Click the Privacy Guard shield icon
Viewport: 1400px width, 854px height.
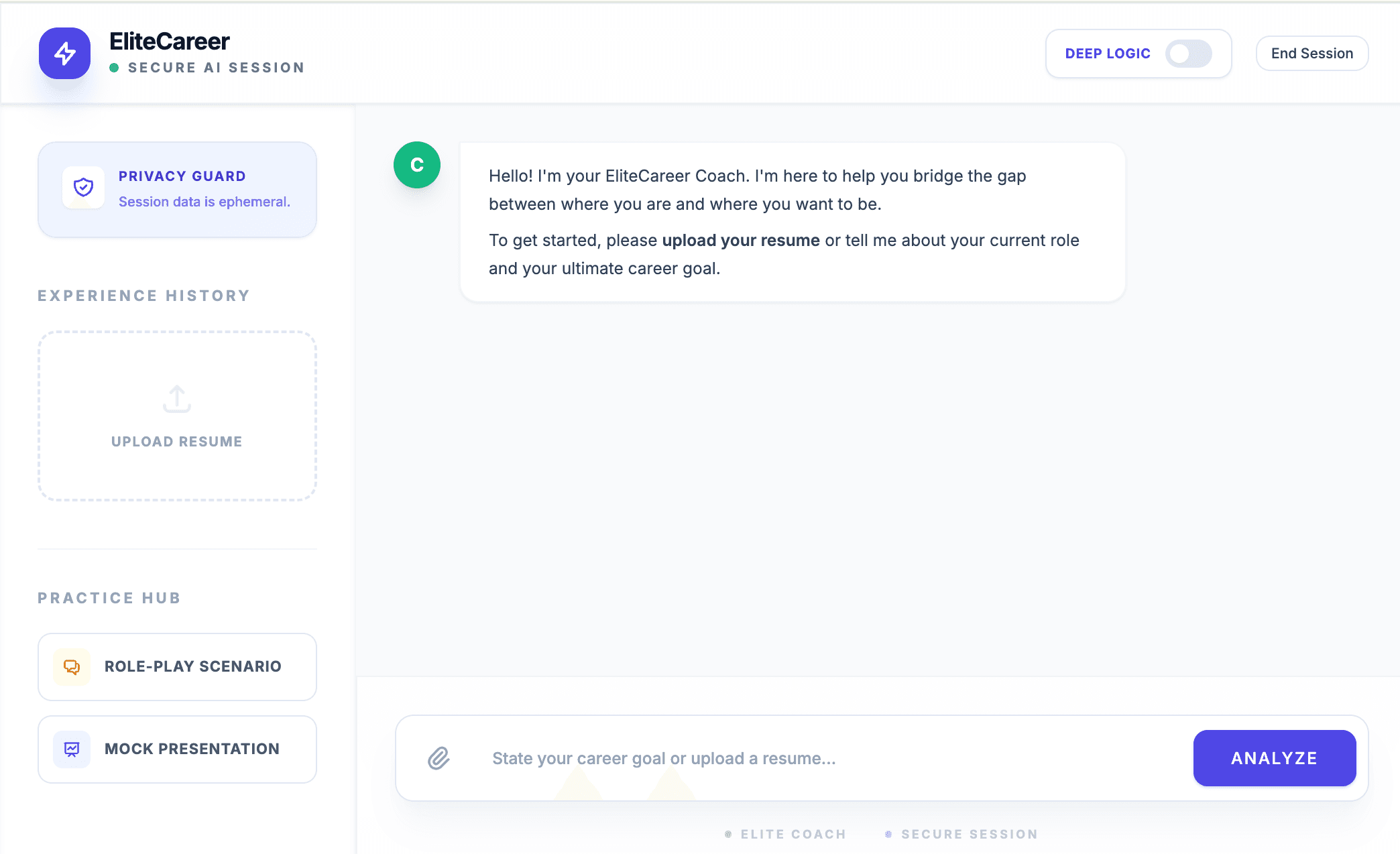tap(83, 188)
